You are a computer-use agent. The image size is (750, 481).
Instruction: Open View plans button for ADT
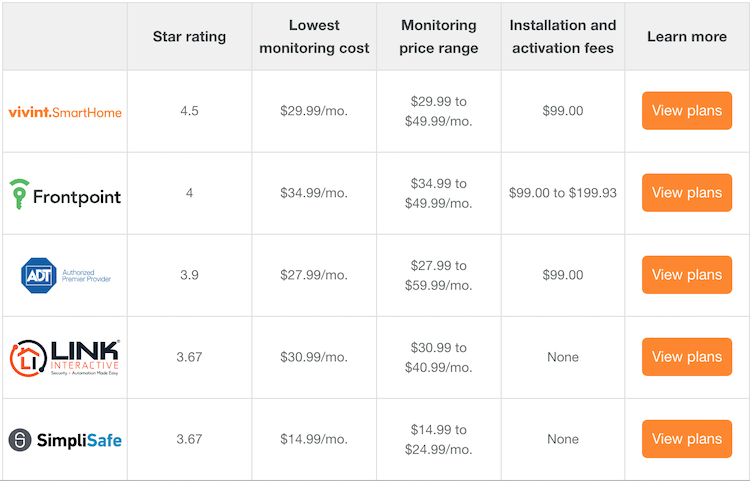tap(686, 275)
